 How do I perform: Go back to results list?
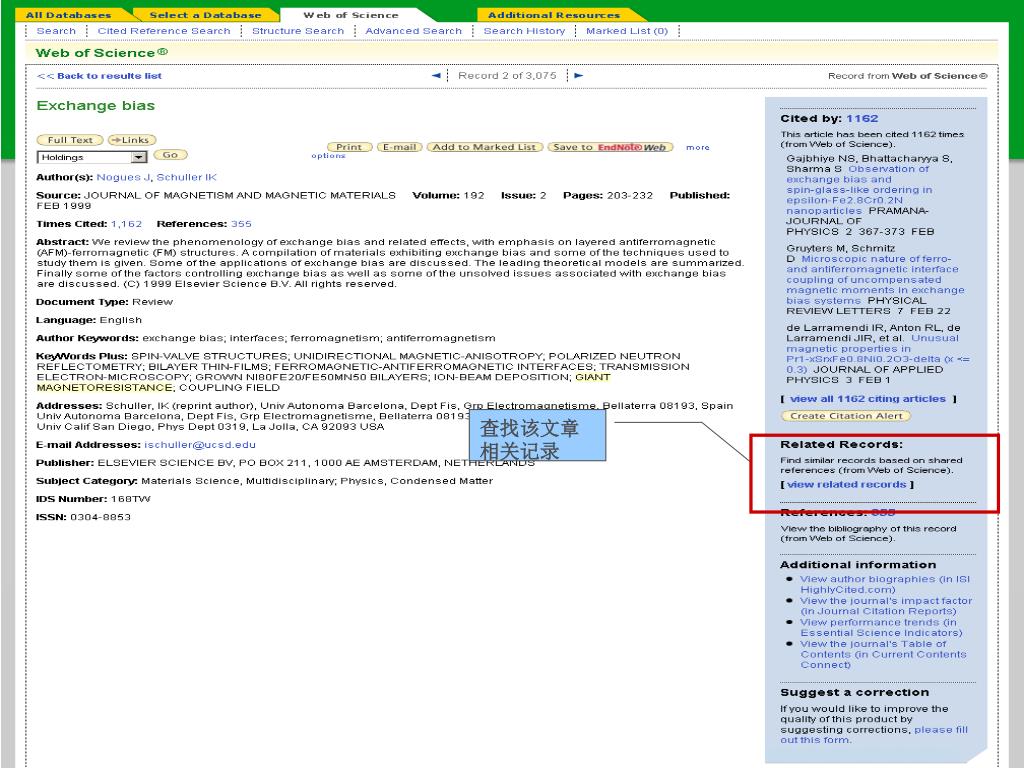coord(99,76)
